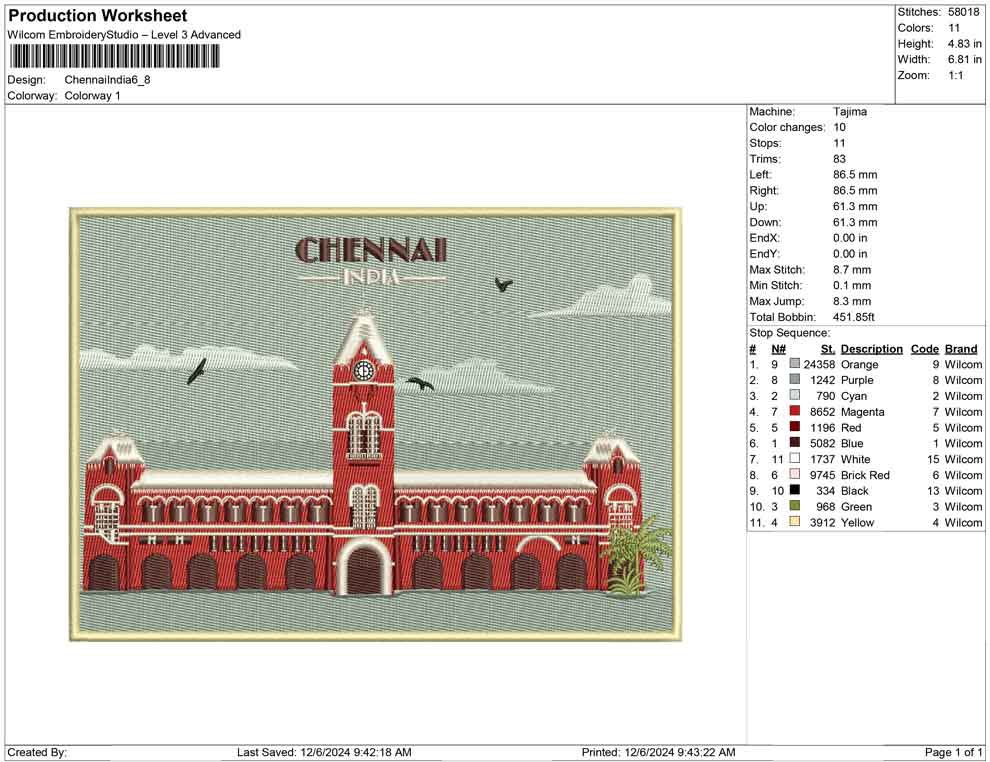990x762 pixels.
Task: Select the Brick Red thread swatch
Action: pos(794,475)
